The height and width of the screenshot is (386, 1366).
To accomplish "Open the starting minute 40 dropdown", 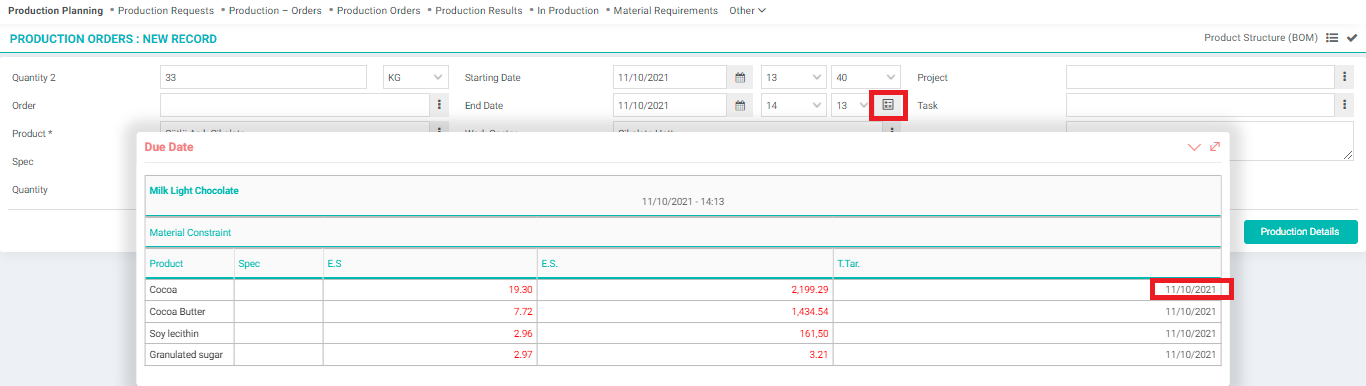I will (x=867, y=77).
